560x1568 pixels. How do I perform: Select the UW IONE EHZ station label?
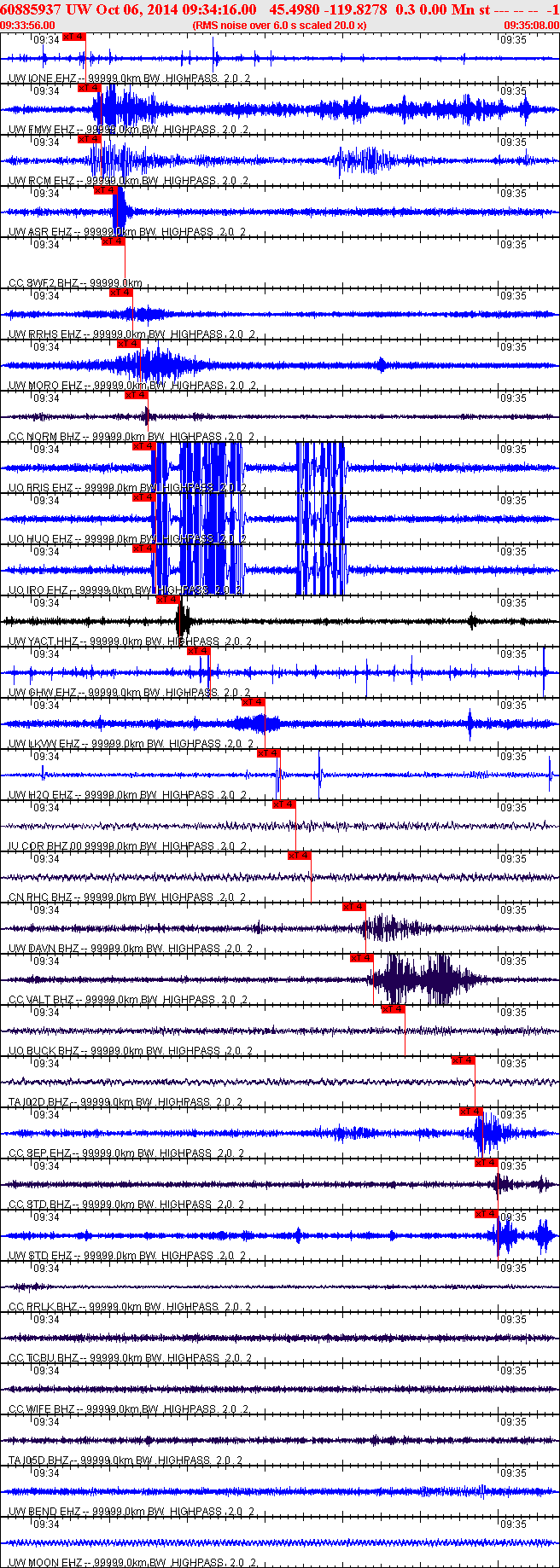[x=42, y=78]
